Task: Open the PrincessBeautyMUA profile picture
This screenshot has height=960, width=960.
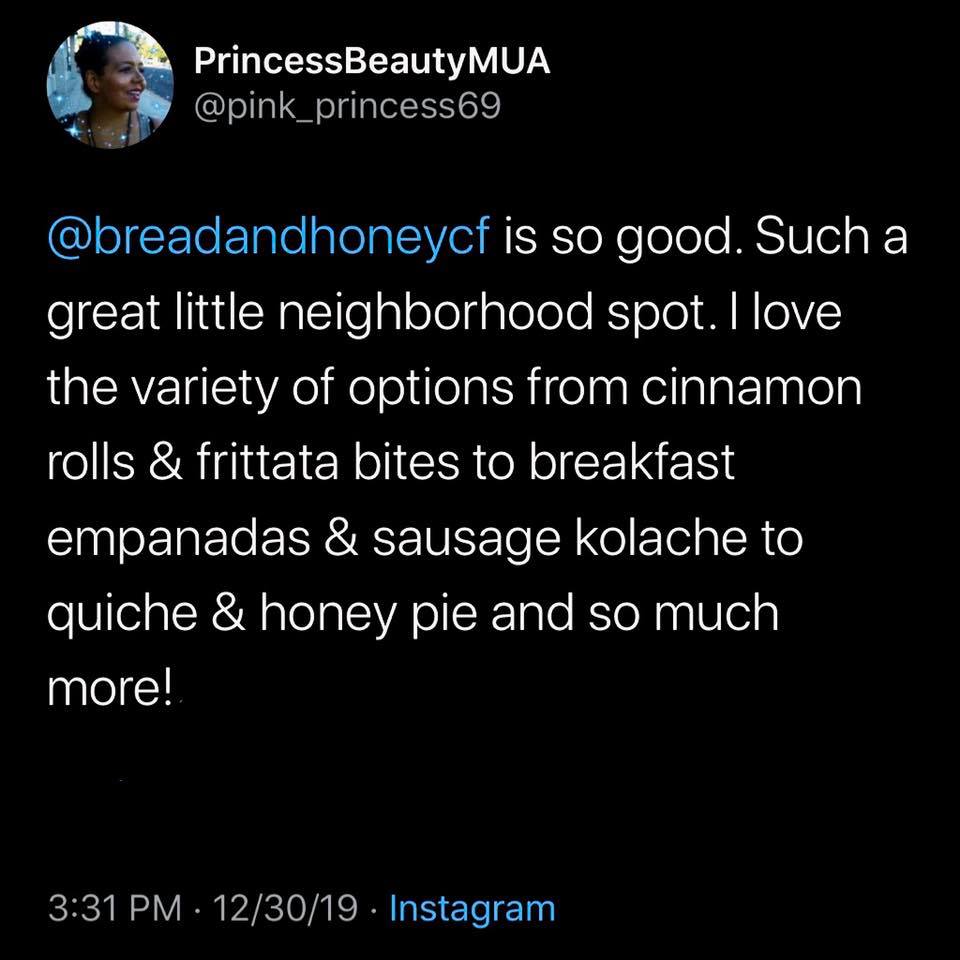Action: click(x=110, y=85)
